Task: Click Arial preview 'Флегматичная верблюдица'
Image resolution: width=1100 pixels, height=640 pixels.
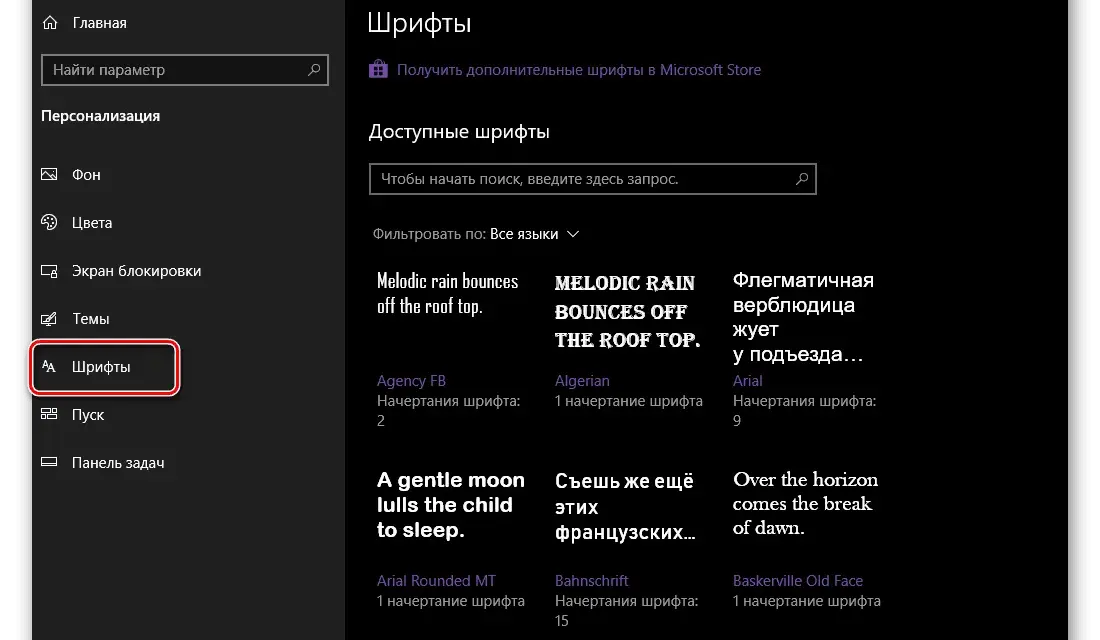Action: coord(803,317)
